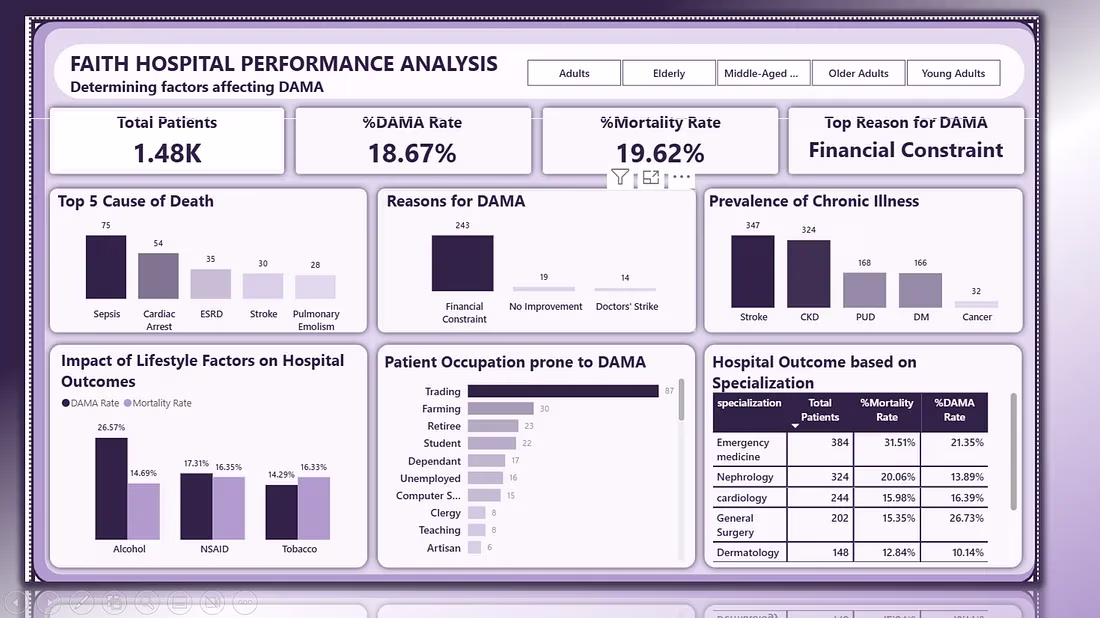1100x618 pixels.
Task: Click the Computer S... occupation label
Action: (428, 495)
